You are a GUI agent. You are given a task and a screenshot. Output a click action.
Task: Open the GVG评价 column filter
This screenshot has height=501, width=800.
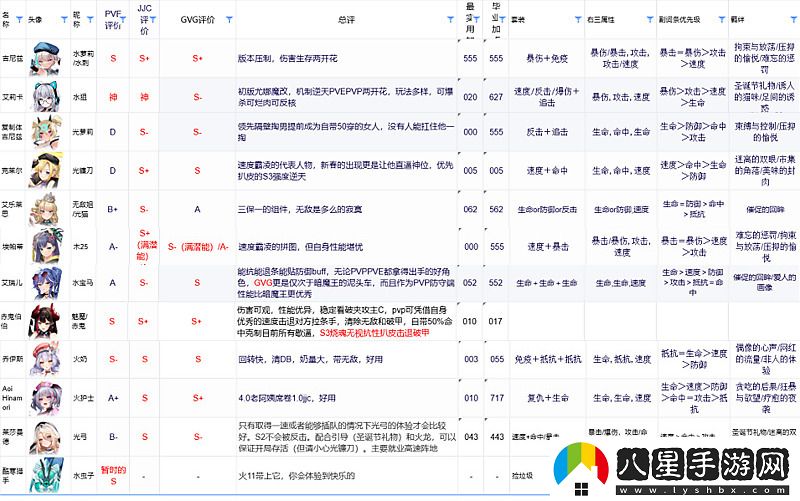[x=230, y=20]
